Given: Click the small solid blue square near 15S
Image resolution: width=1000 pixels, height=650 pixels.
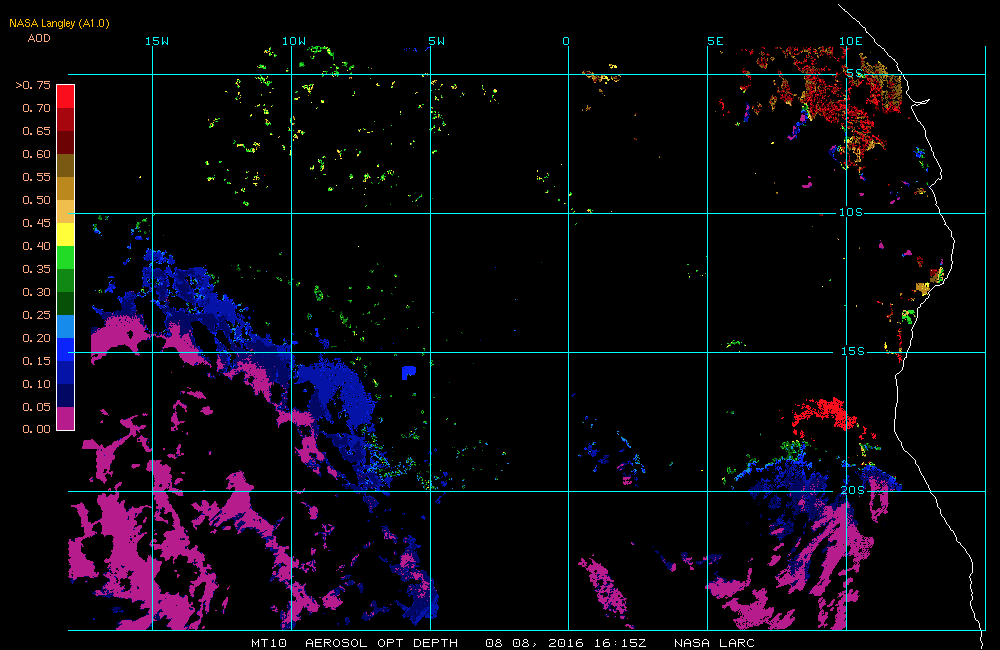Looking at the screenshot, I should pos(409,373).
